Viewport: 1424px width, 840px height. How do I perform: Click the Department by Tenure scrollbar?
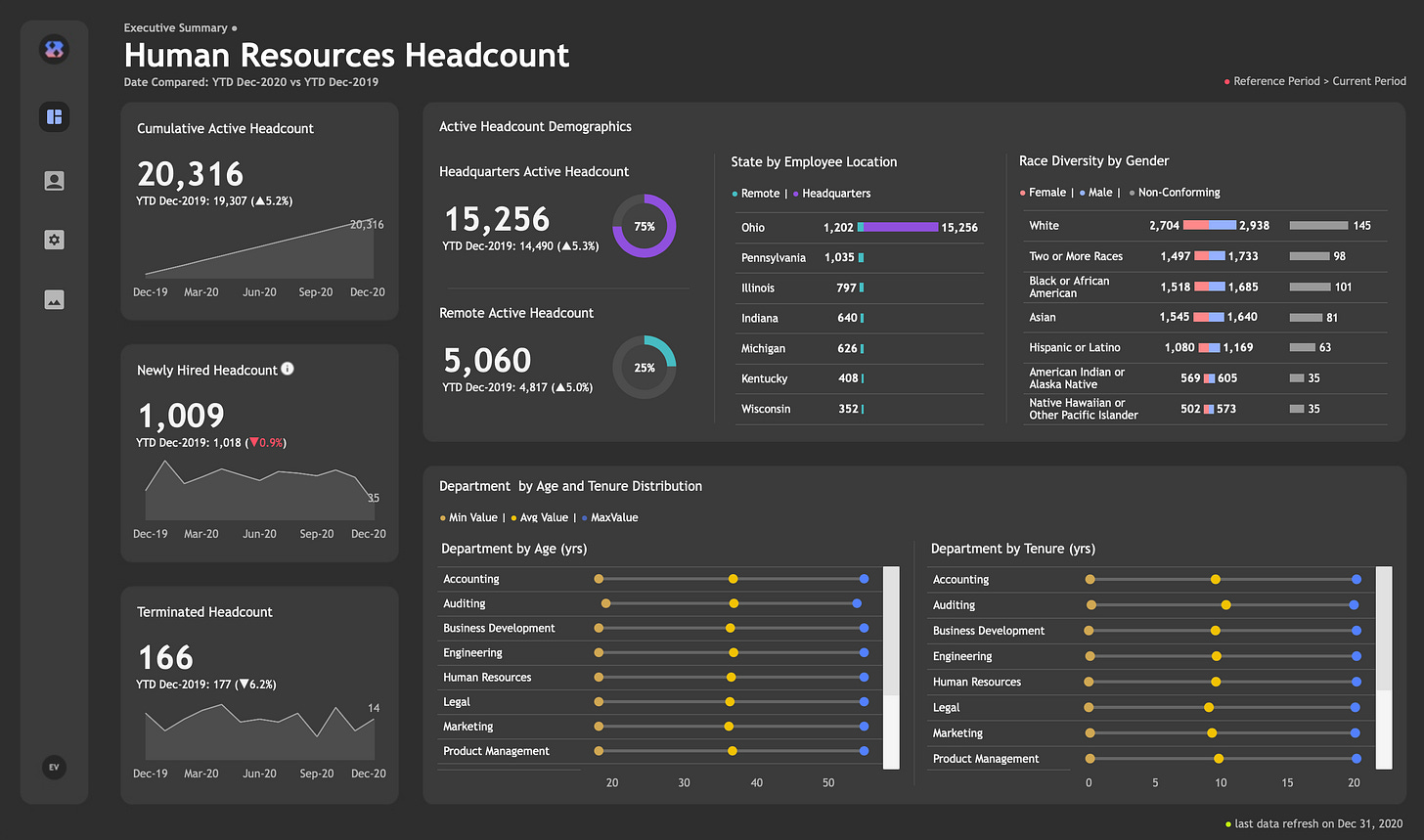point(1384,629)
